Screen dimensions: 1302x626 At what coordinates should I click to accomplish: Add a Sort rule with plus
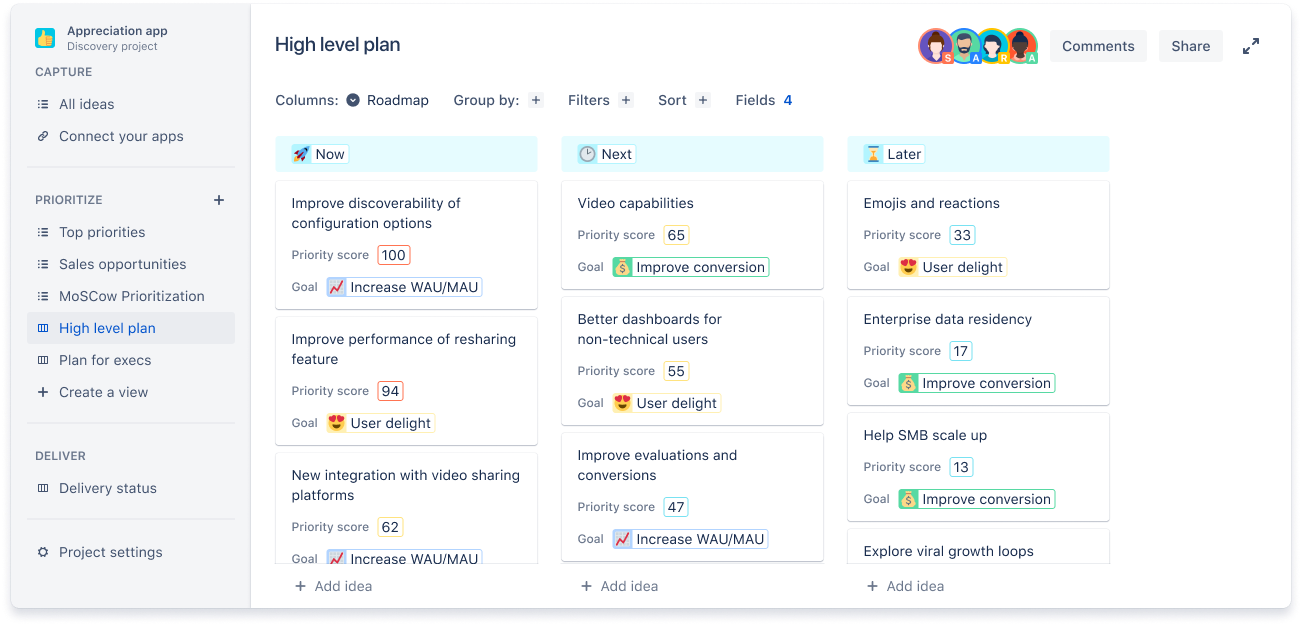point(703,100)
